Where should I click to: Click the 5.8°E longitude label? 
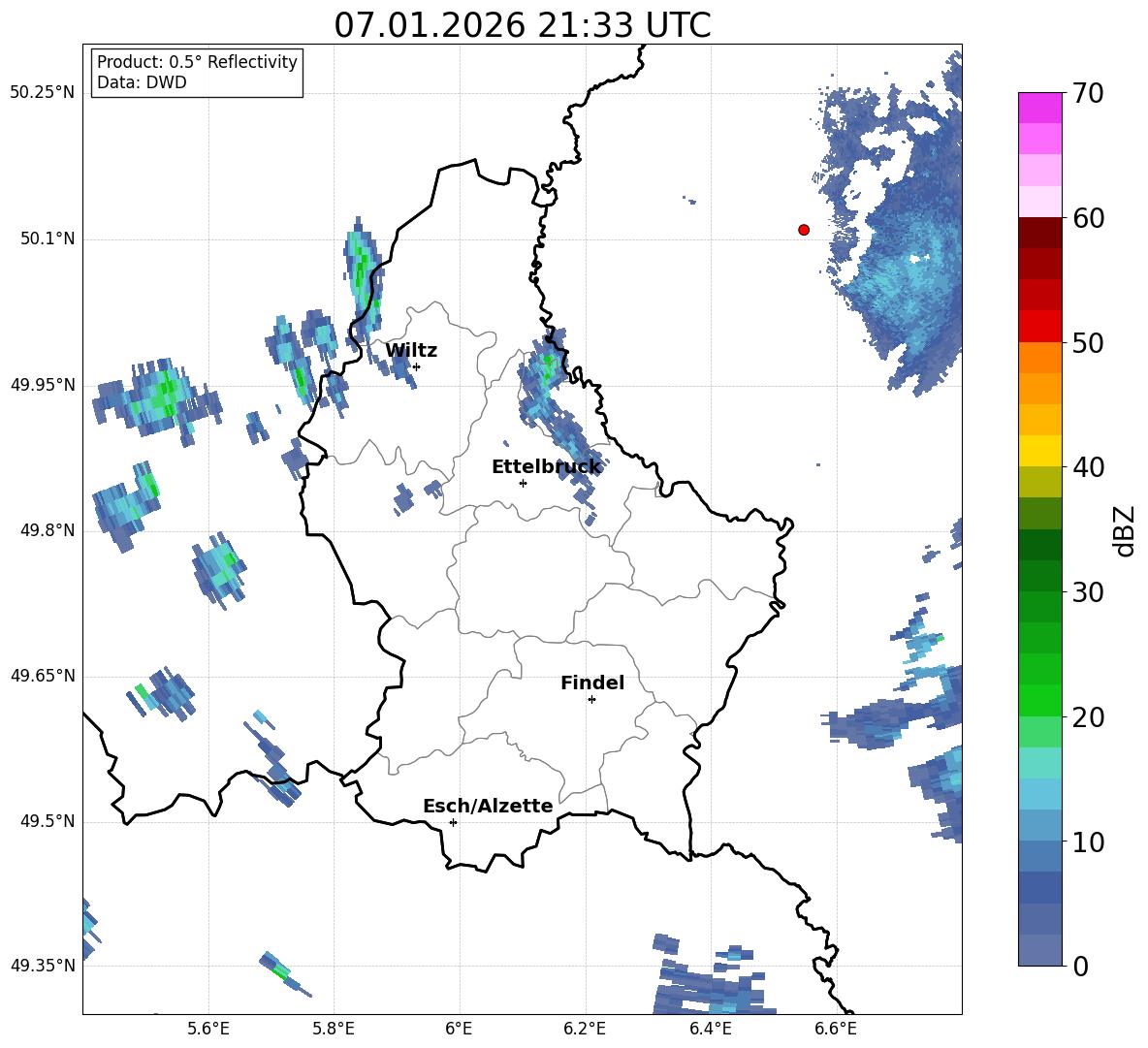coord(334,1029)
